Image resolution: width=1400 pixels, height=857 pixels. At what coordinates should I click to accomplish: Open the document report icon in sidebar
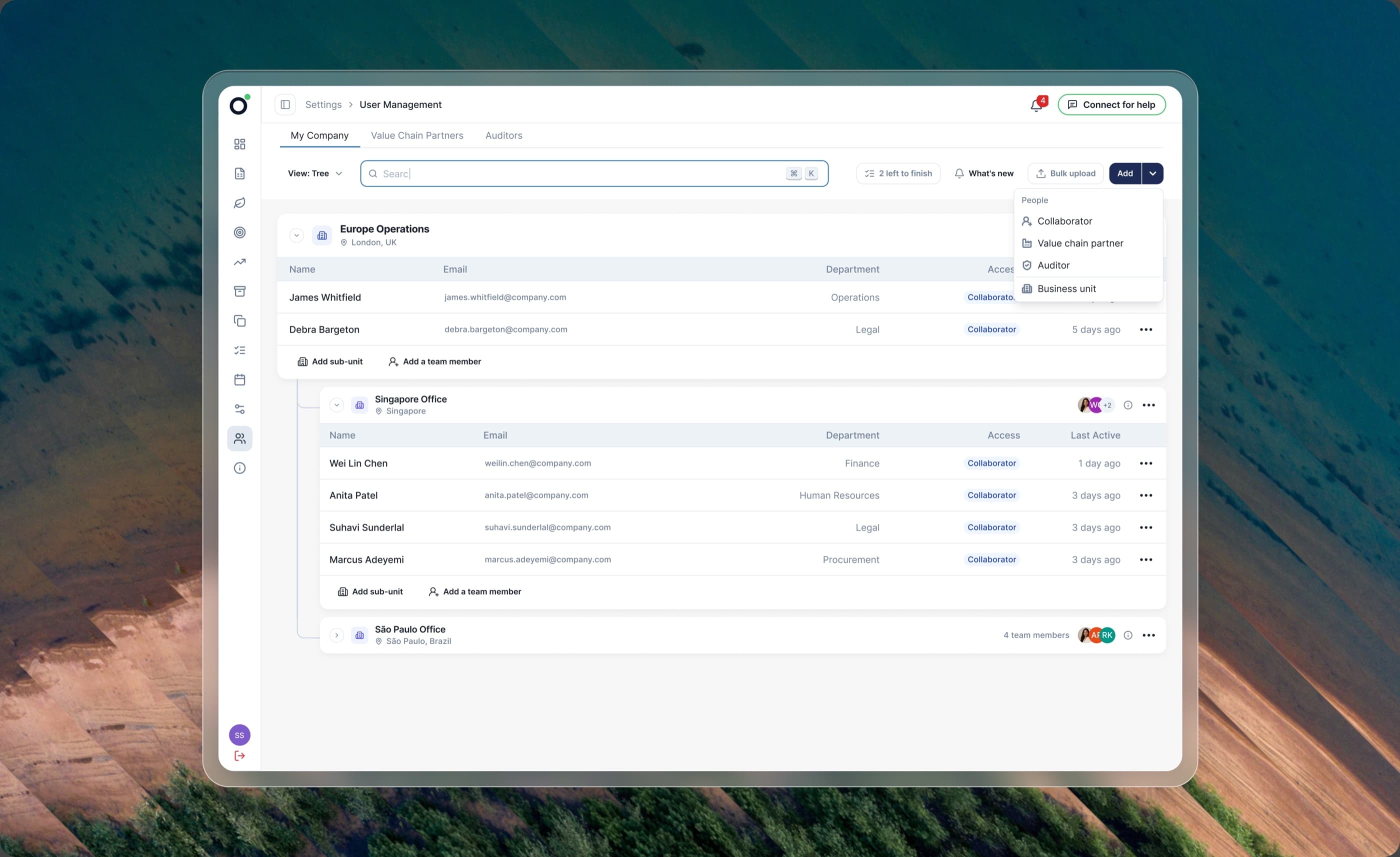[x=240, y=173]
